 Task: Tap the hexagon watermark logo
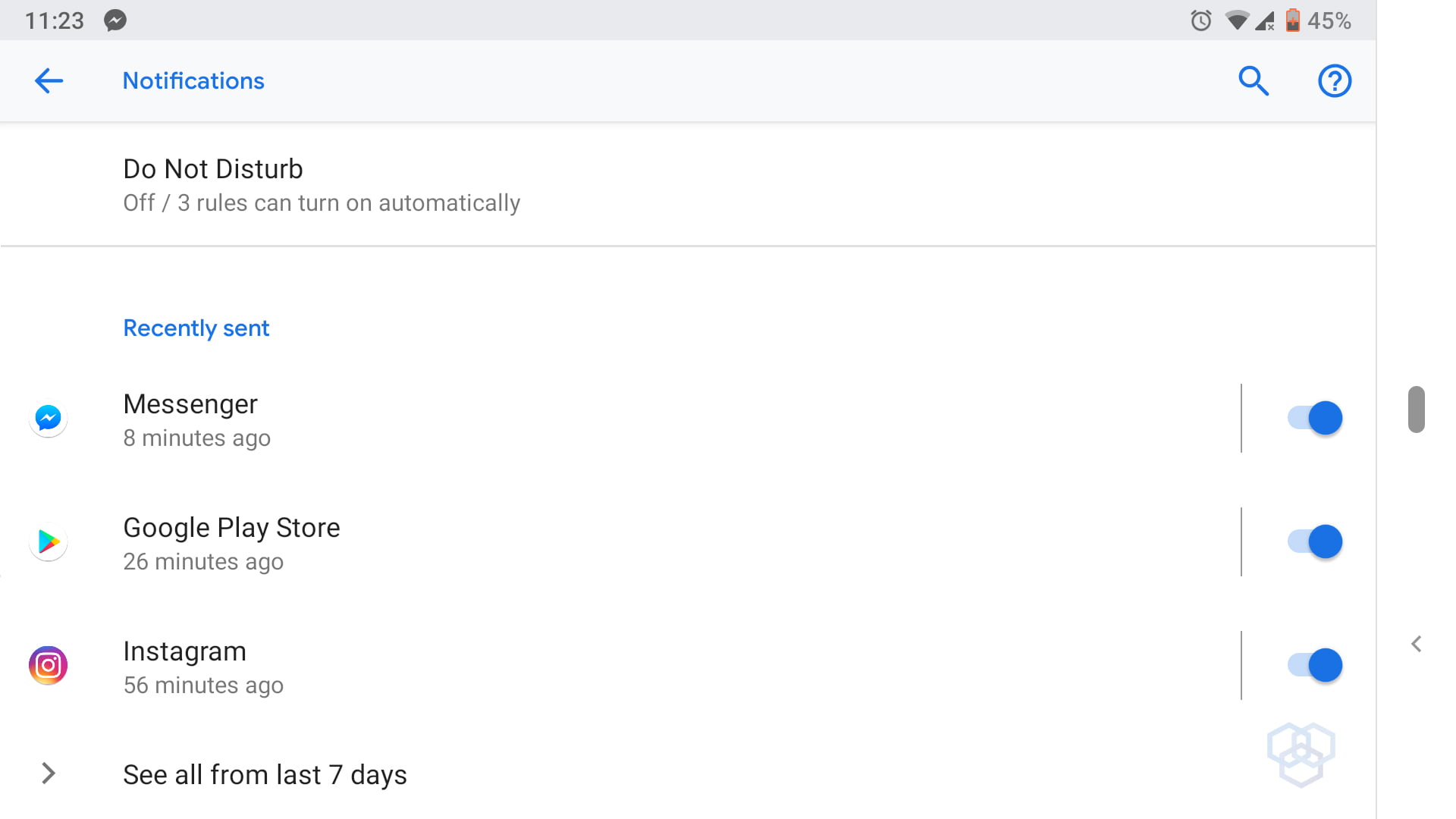(x=1301, y=754)
